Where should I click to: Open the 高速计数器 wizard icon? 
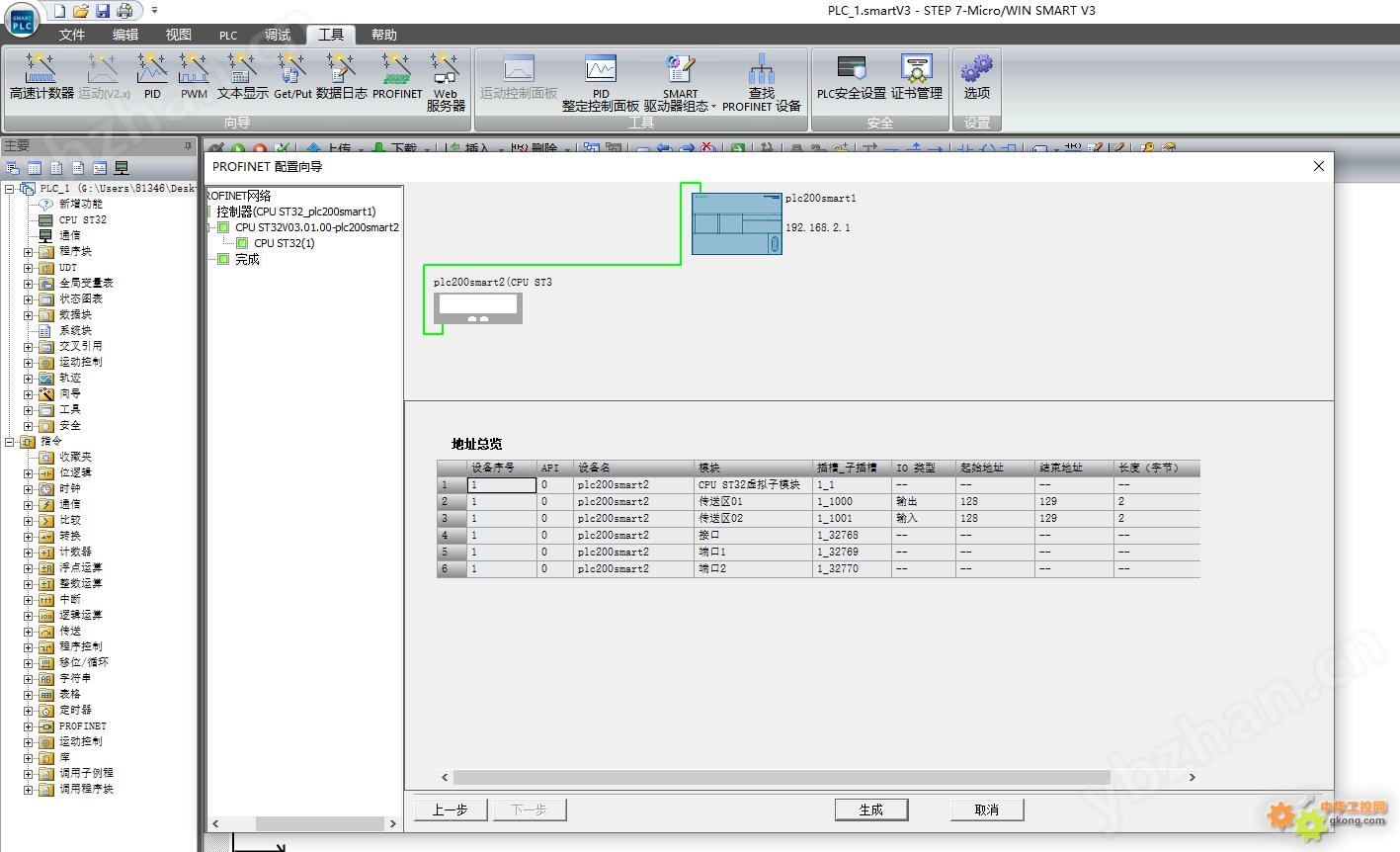click(x=41, y=69)
